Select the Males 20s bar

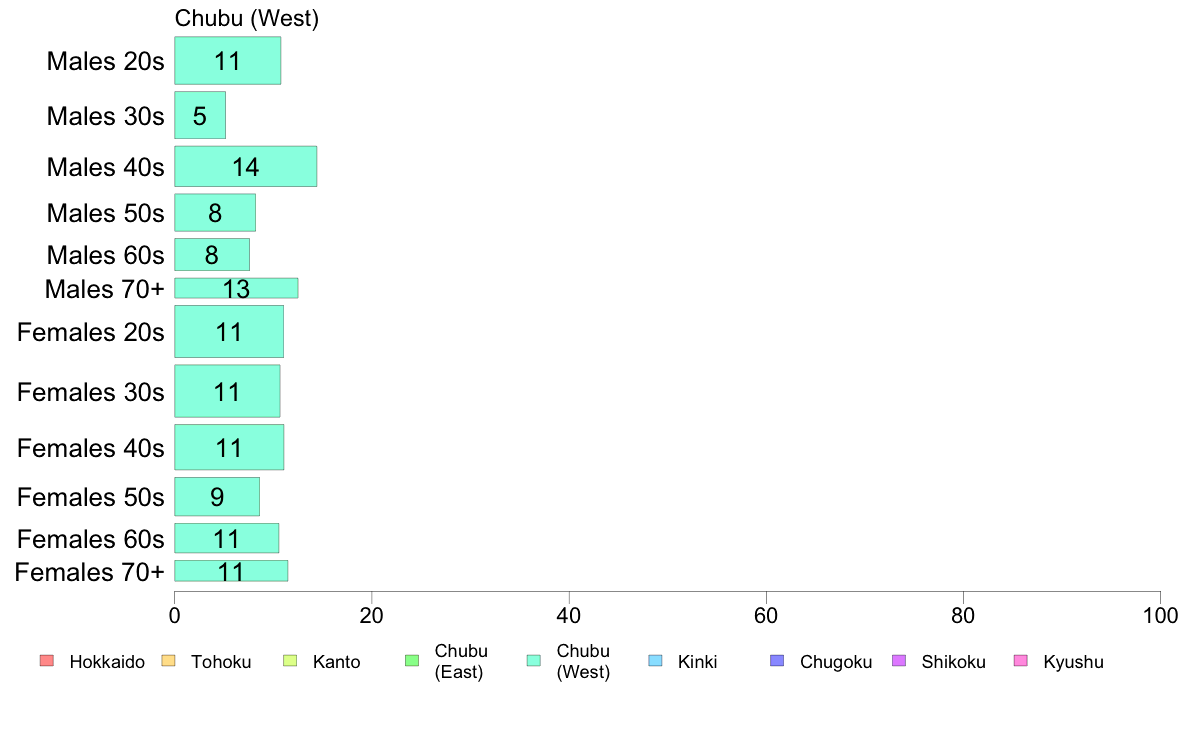pyautogui.click(x=227, y=61)
